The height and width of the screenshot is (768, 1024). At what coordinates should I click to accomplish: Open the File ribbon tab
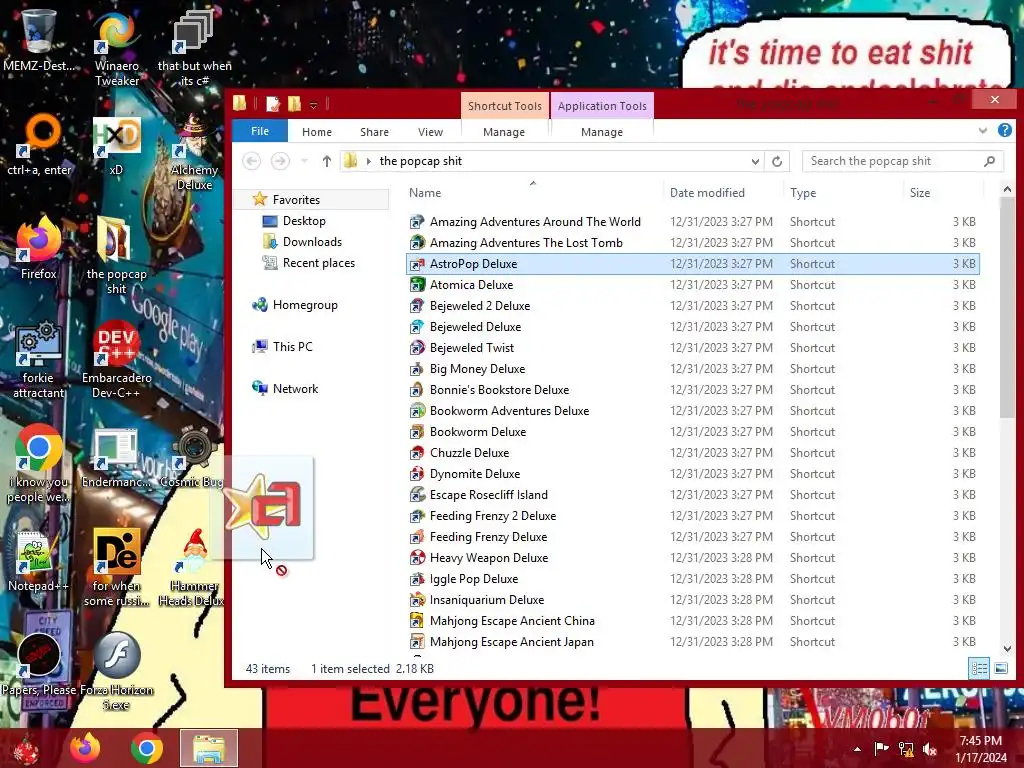point(260,131)
